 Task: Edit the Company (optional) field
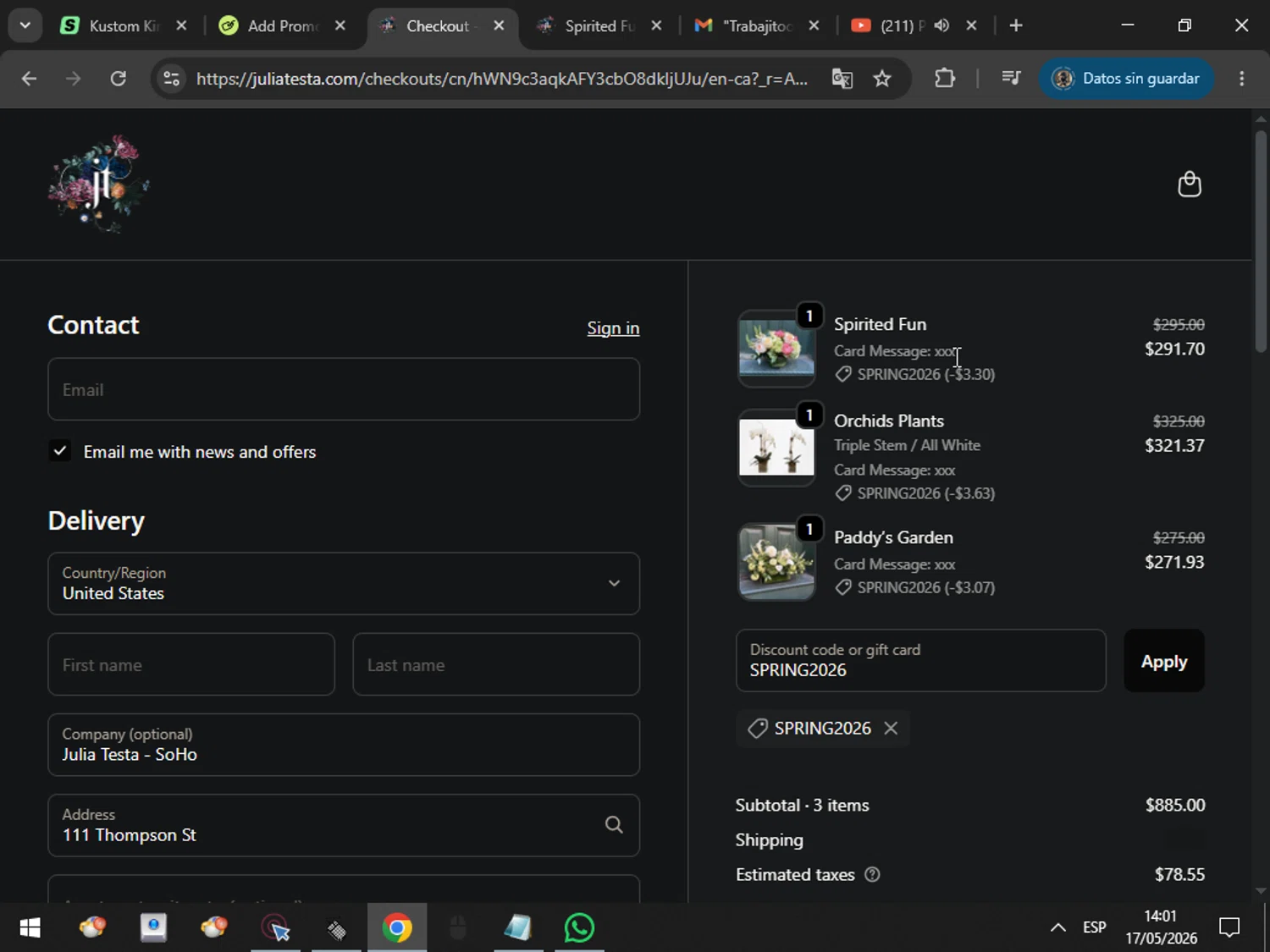click(344, 745)
